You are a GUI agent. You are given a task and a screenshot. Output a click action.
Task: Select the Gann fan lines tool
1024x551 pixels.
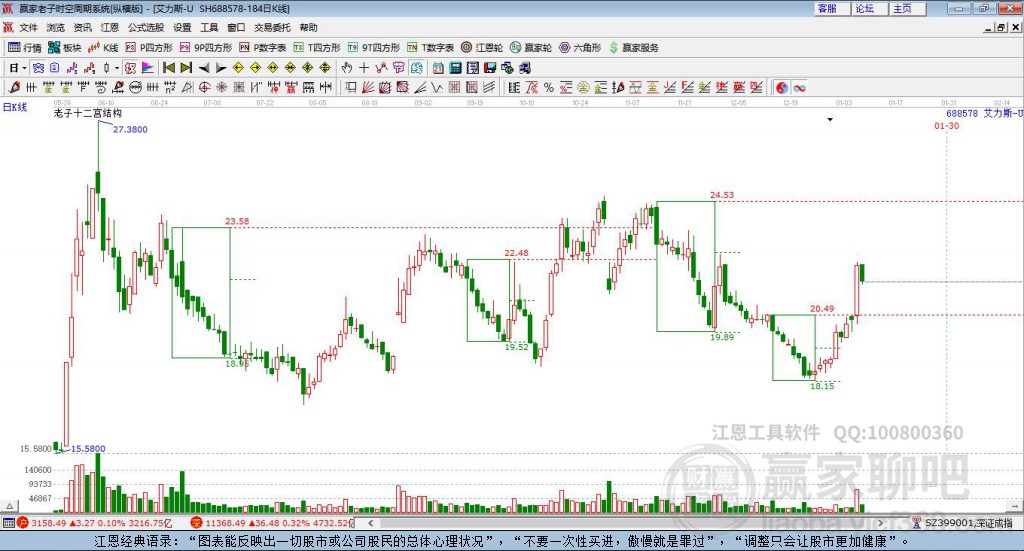coord(369,87)
